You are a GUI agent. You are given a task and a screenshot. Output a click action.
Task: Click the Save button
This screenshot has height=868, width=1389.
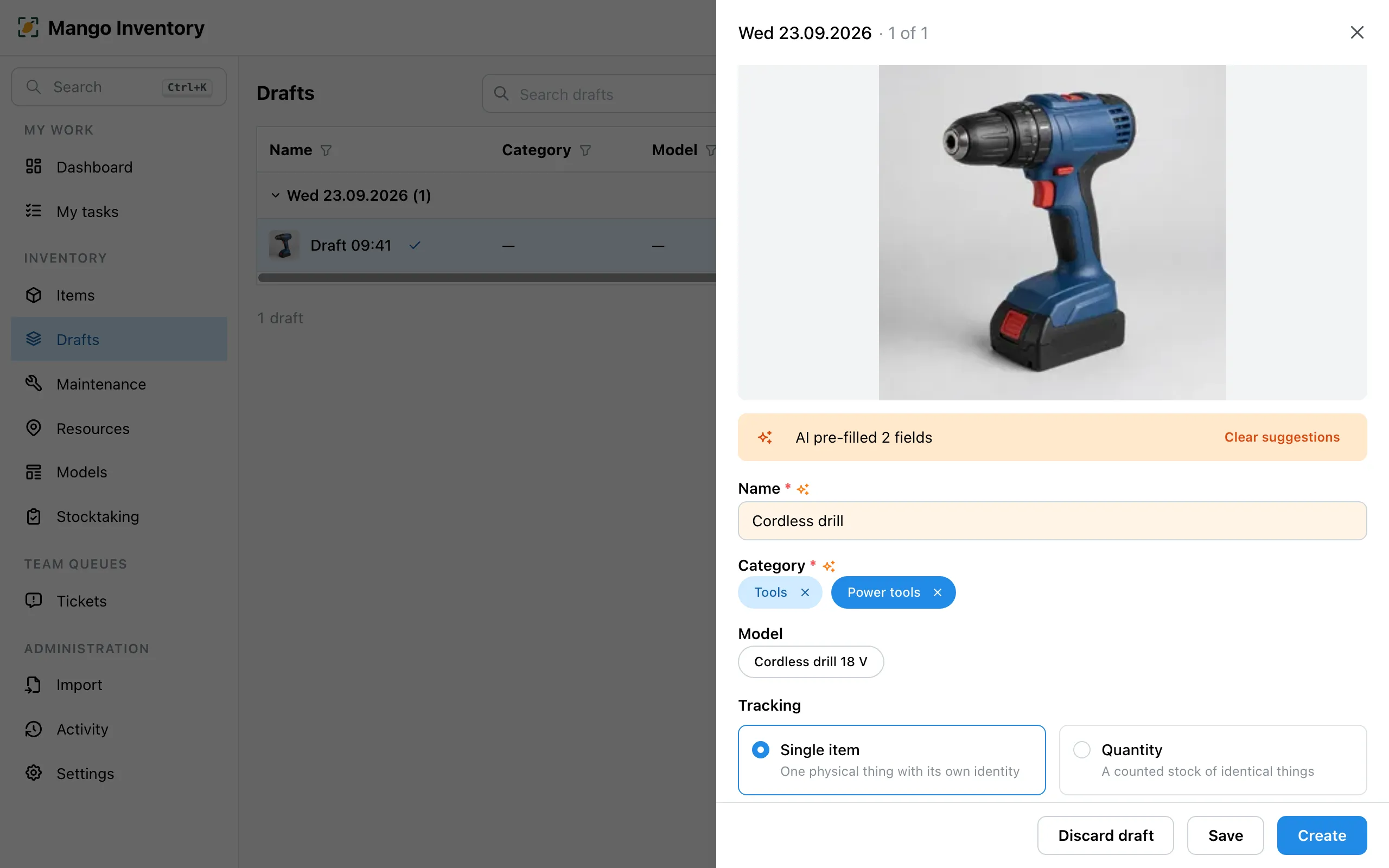pos(1226,835)
